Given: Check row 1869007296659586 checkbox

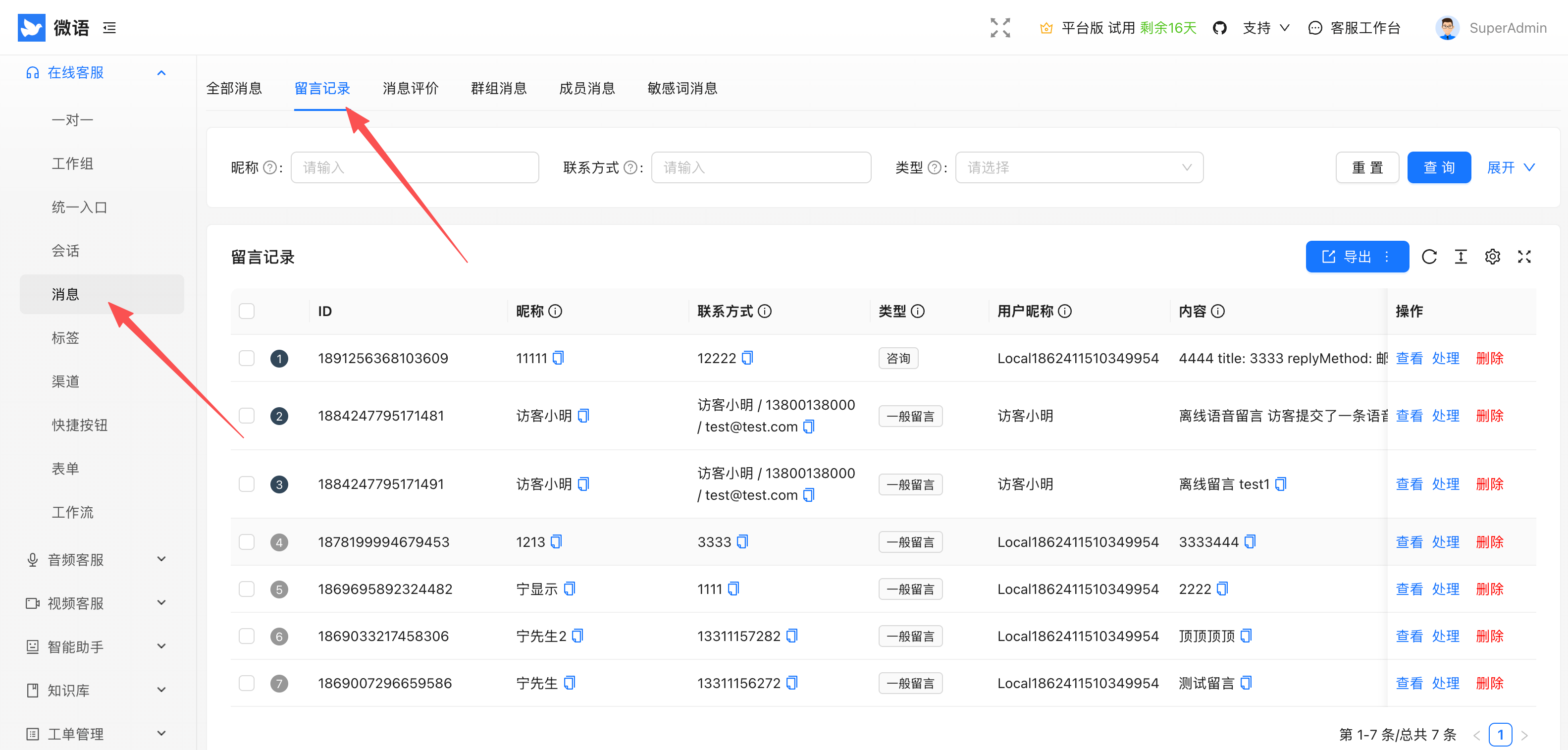Looking at the screenshot, I should pyautogui.click(x=247, y=683).
